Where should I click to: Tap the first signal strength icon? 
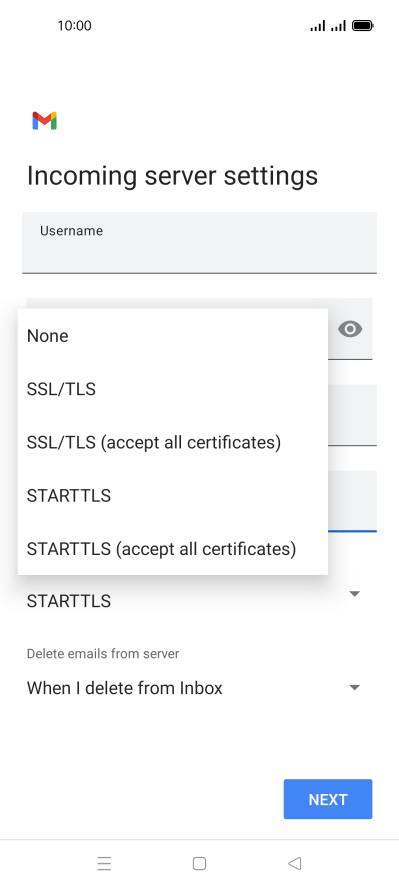coord(318,25)
